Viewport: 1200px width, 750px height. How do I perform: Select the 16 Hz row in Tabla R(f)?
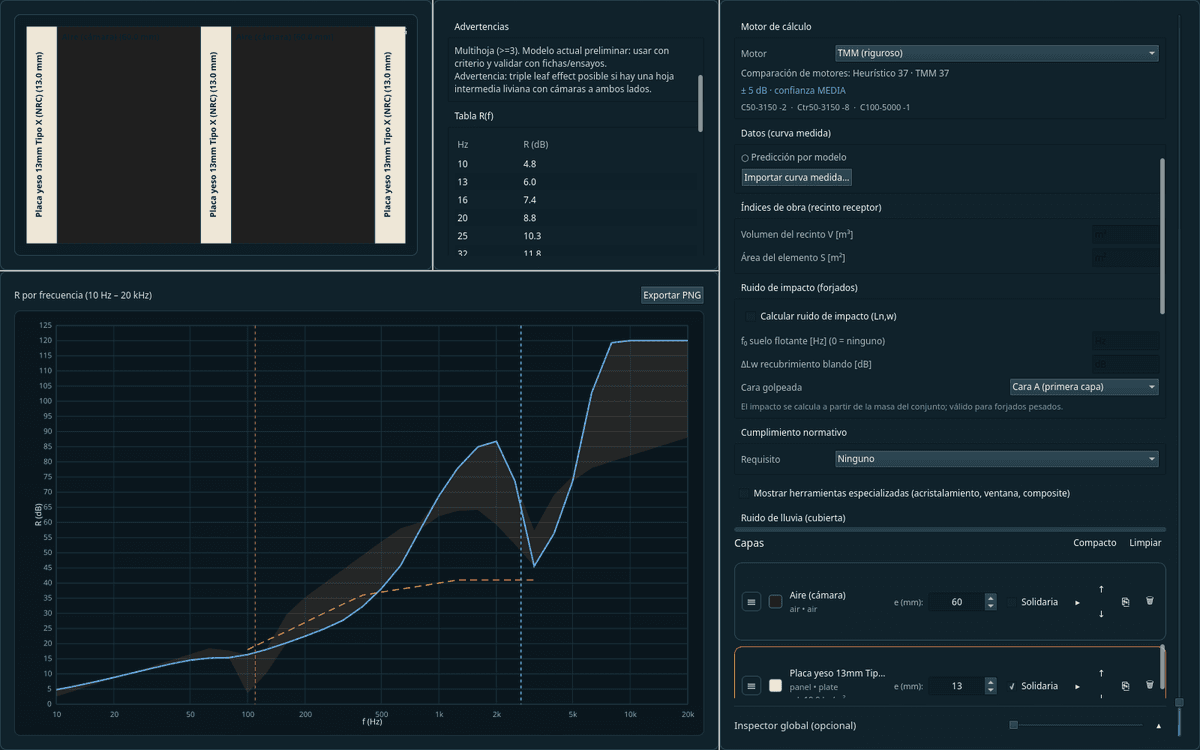coord(575,200)
